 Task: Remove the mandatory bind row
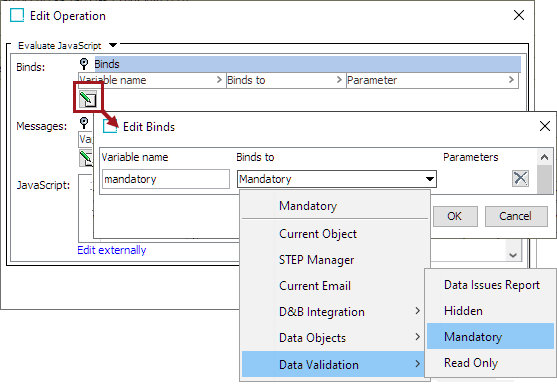click(520, 178)
